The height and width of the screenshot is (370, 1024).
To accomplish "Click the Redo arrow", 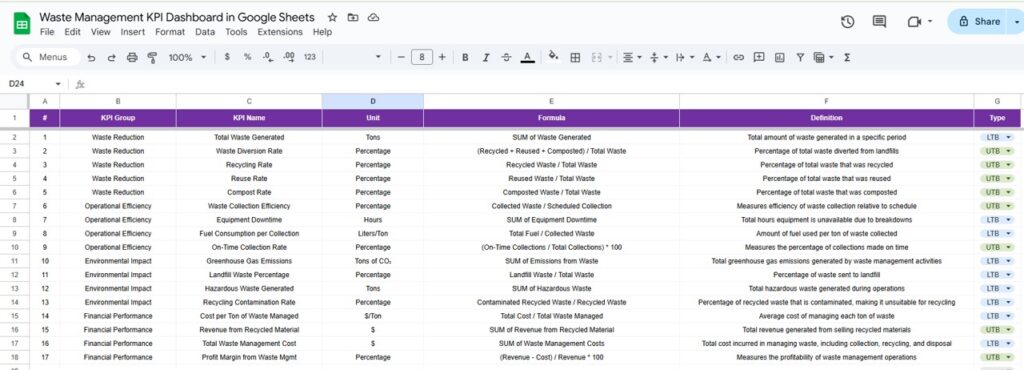I will pos(111,57).
